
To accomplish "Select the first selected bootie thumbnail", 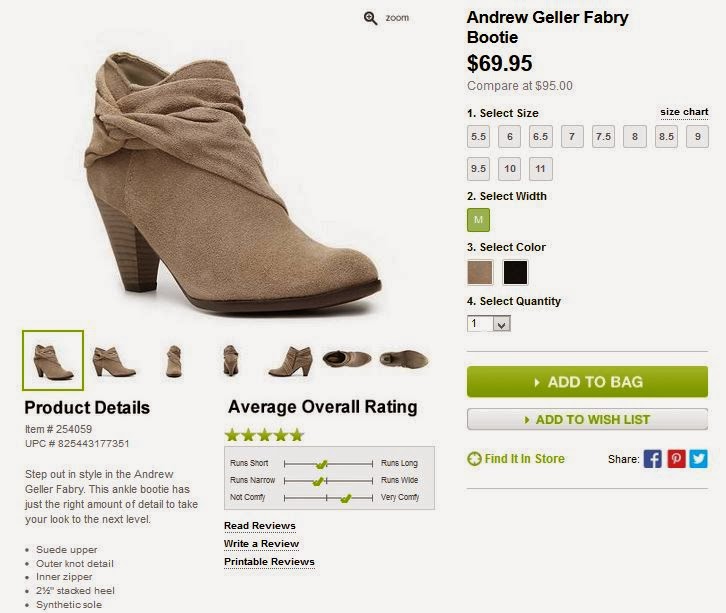I will tap(53, 360).
